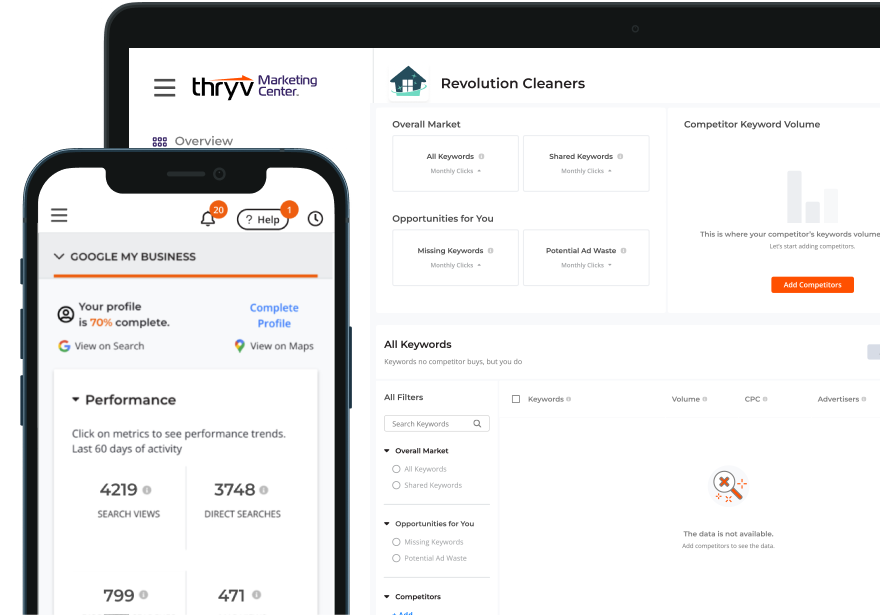Viewport: 880px width, 615px height.
Task: Collapse the GOOGLE MY BUSINESS section chevron
Action: 59,256
